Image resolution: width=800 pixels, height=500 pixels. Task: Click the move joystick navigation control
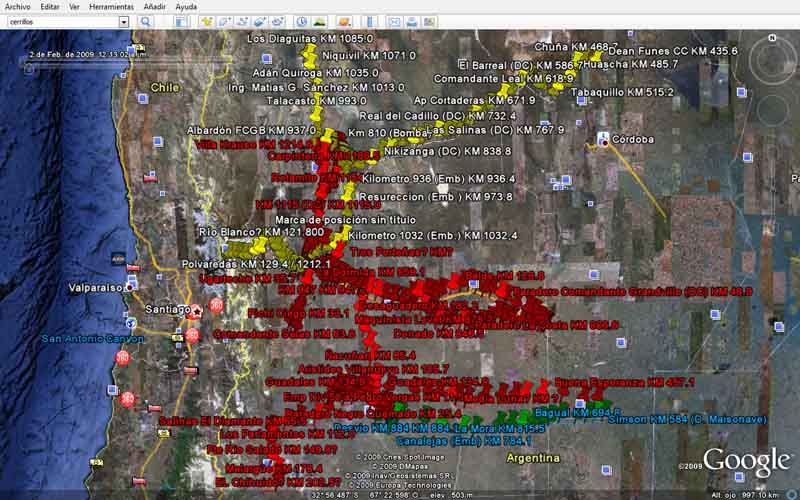(772, 110)
